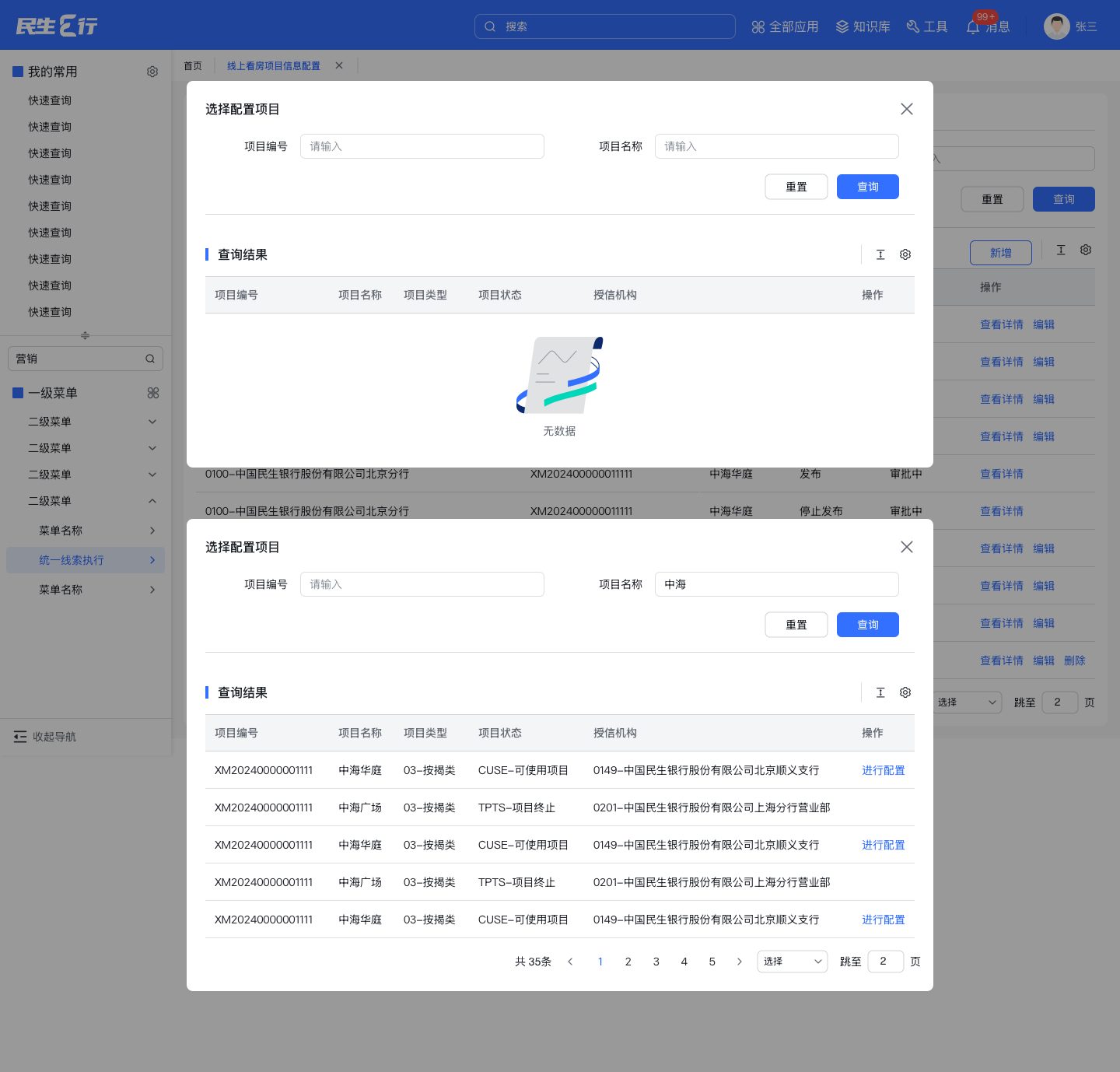Click sidebar divider collapse handle
This screenshot has width=1120, height=1072.
click(86, 335)
